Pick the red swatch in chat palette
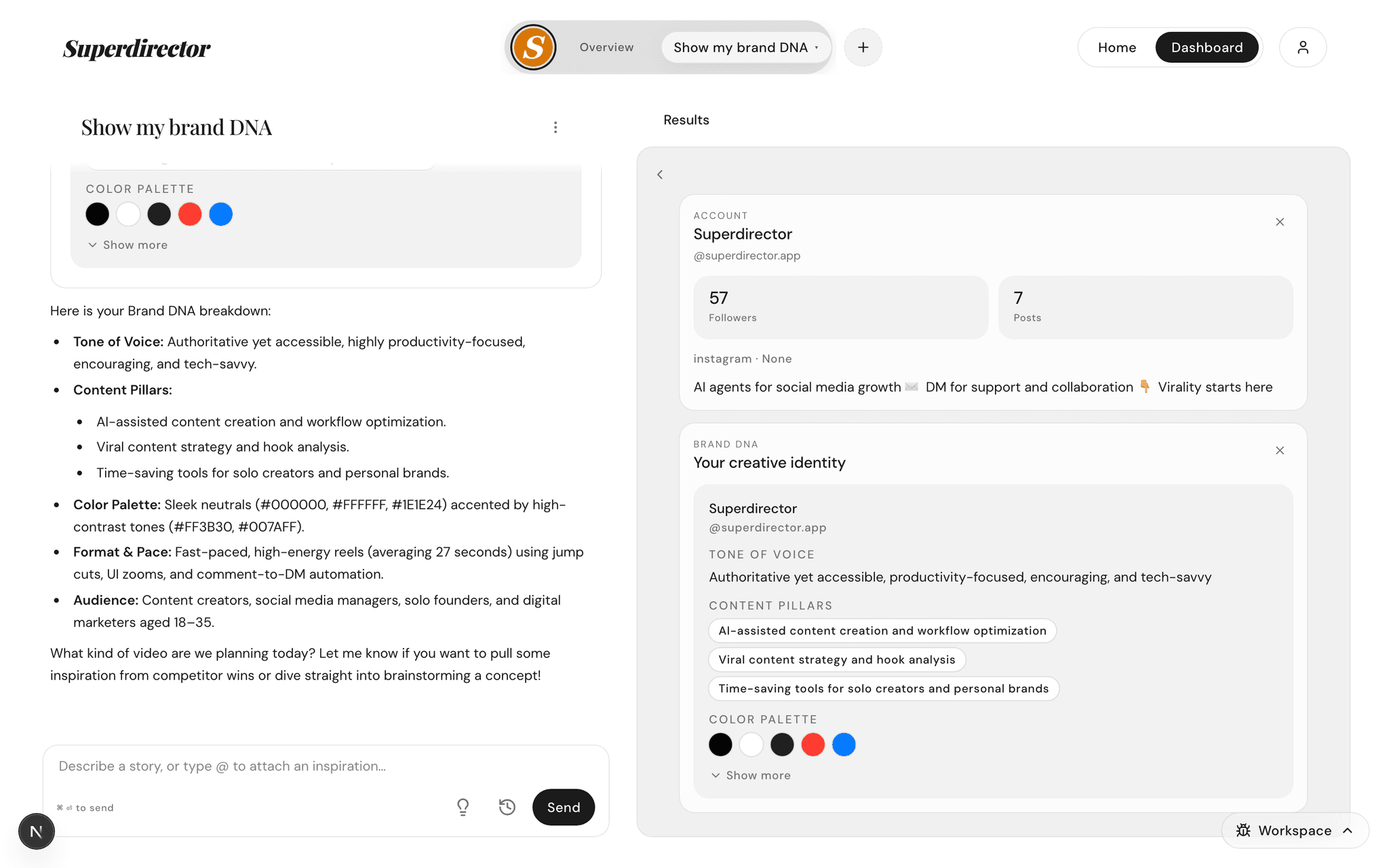The width and height of the screenshot is (1389, 868). [190, 214]
